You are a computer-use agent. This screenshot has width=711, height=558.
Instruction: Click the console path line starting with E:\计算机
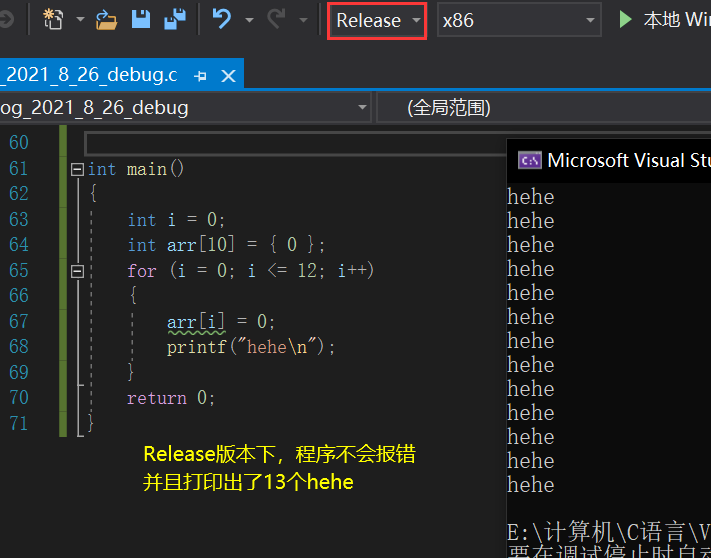click(x=609, y=532)
